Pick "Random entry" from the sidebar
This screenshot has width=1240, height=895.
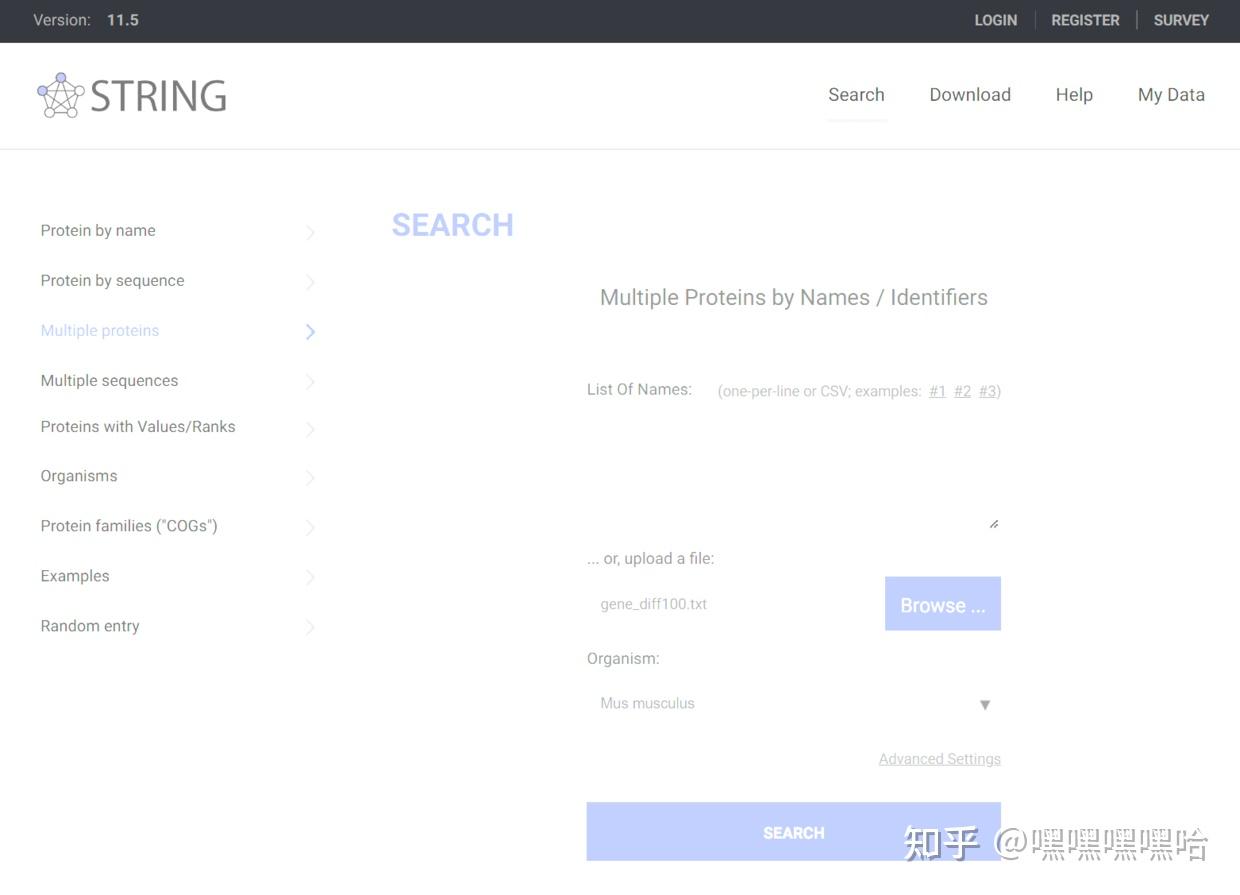click(x=89, y=626)
